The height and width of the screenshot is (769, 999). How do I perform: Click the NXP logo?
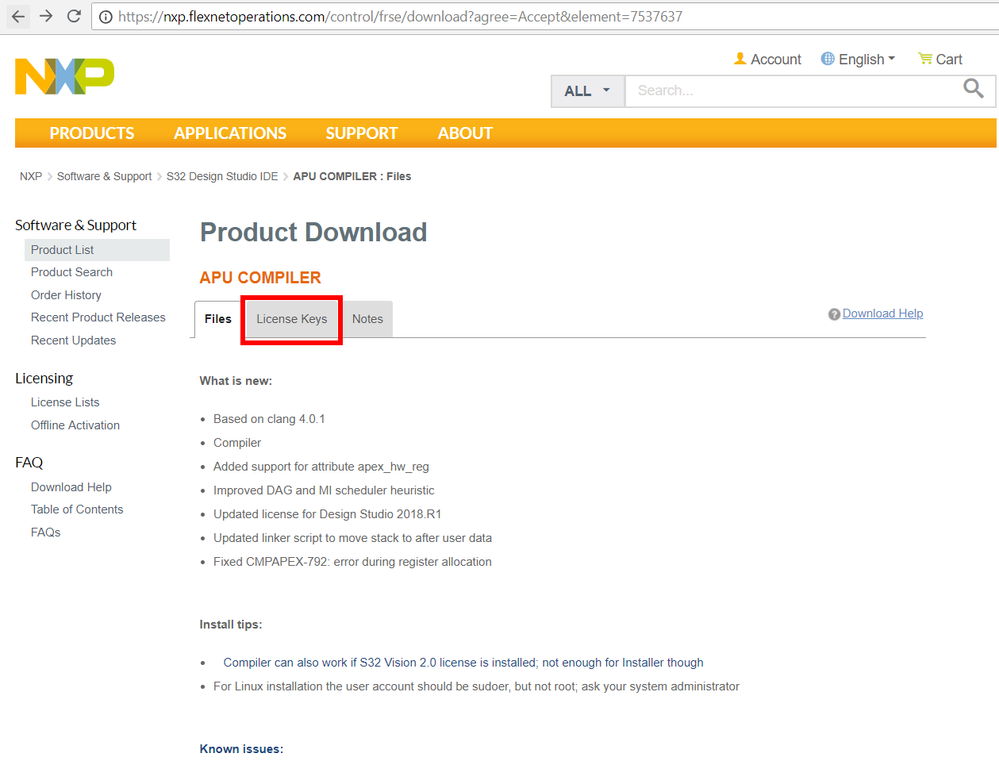(x=65, y=76)
